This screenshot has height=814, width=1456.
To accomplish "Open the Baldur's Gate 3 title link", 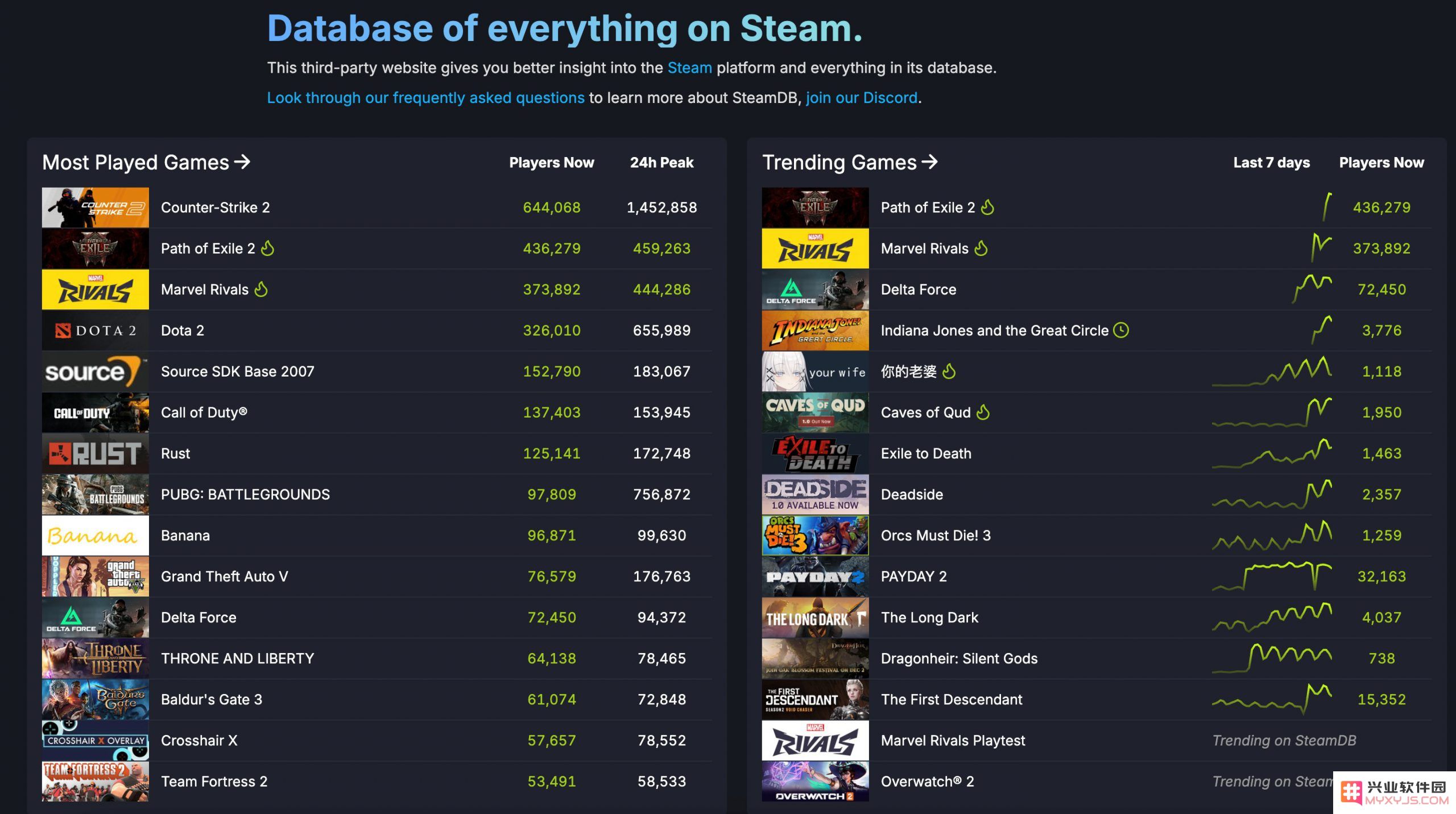I will pyautogui.click(x=212, y=699).
